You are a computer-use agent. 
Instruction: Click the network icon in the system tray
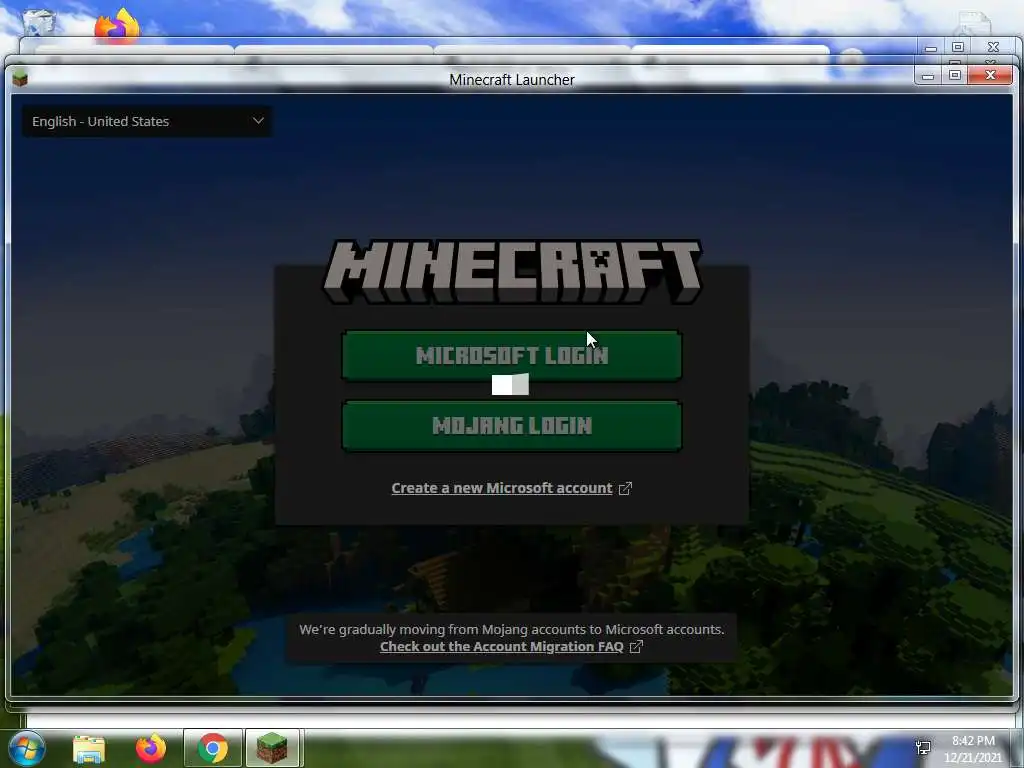point(923,748)
